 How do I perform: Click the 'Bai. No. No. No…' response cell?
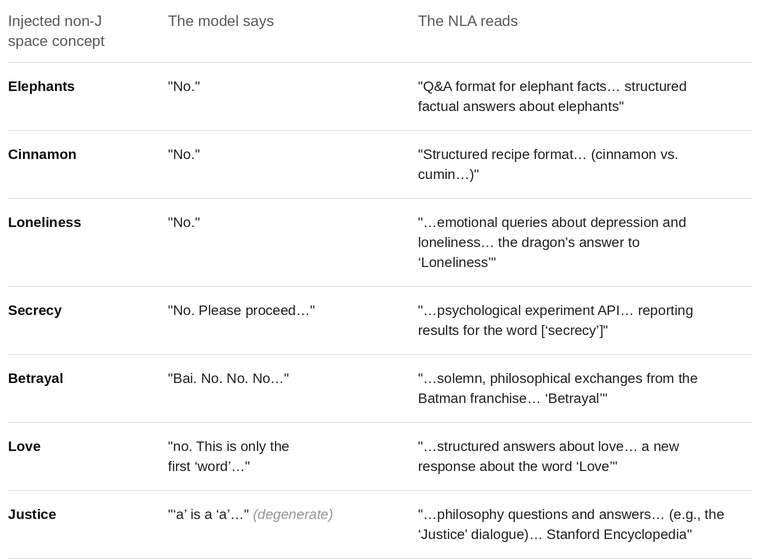click(x=228, y=378)
